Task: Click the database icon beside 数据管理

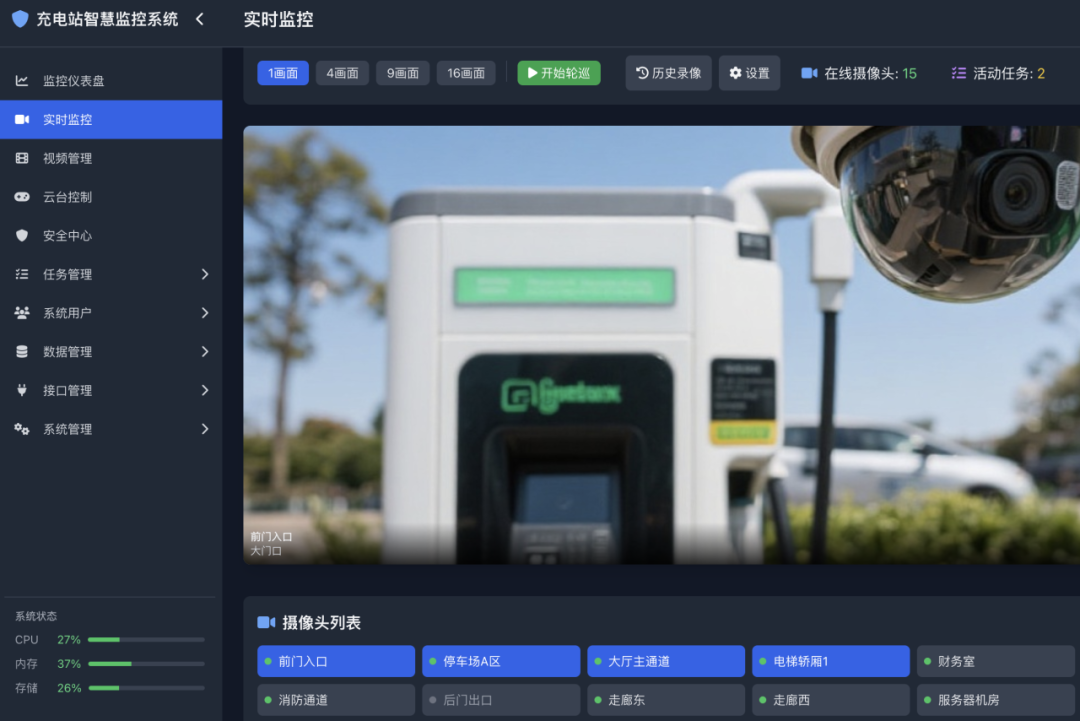Action: [22, 351]
